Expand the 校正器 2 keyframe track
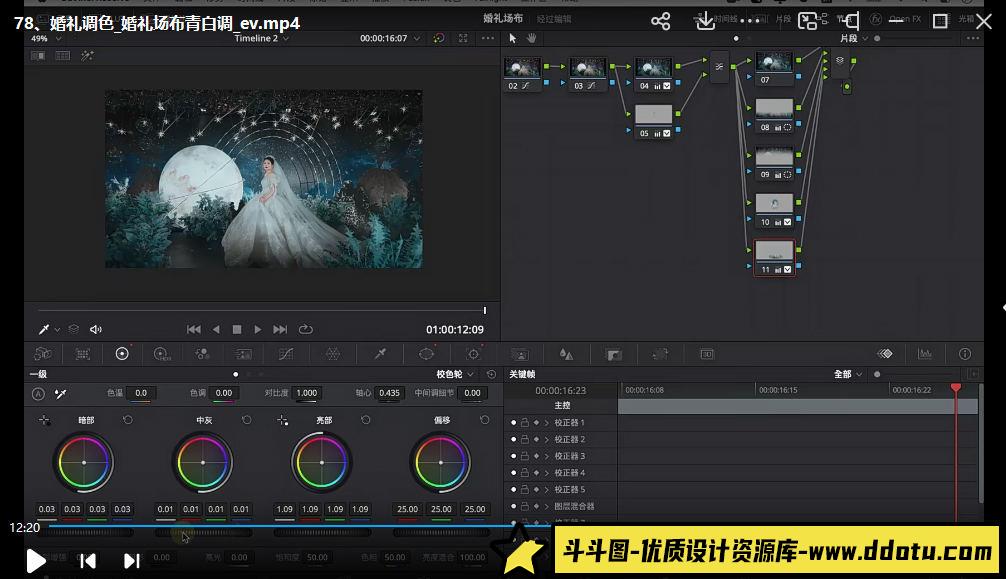Image resolution: width=1006 pixels, height=579 pixels. click(547, 439)
